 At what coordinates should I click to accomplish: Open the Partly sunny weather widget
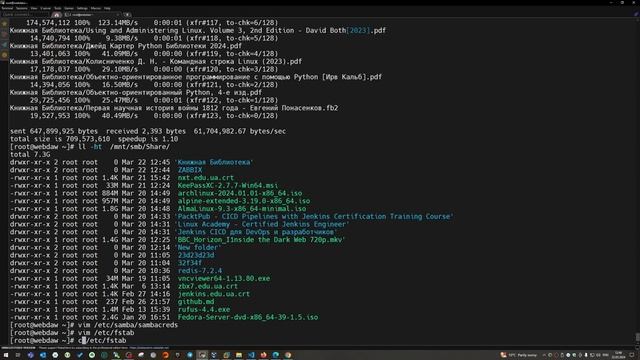point(519,355)
